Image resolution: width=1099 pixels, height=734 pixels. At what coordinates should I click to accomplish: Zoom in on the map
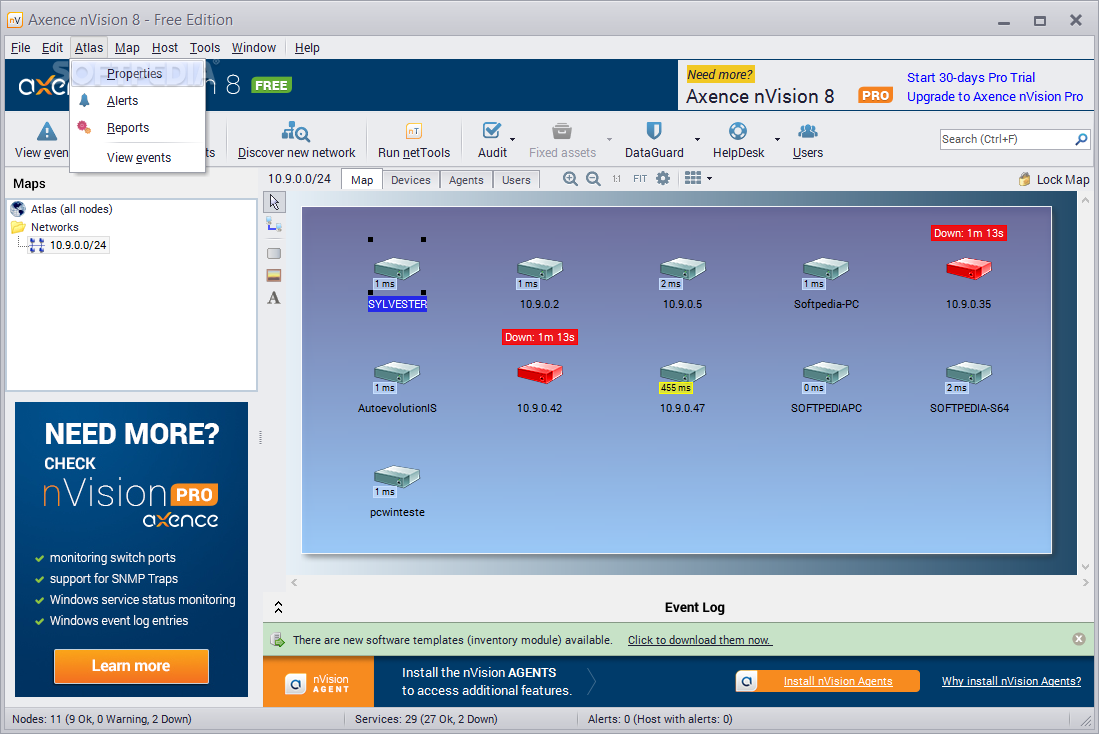pos(571,179)
